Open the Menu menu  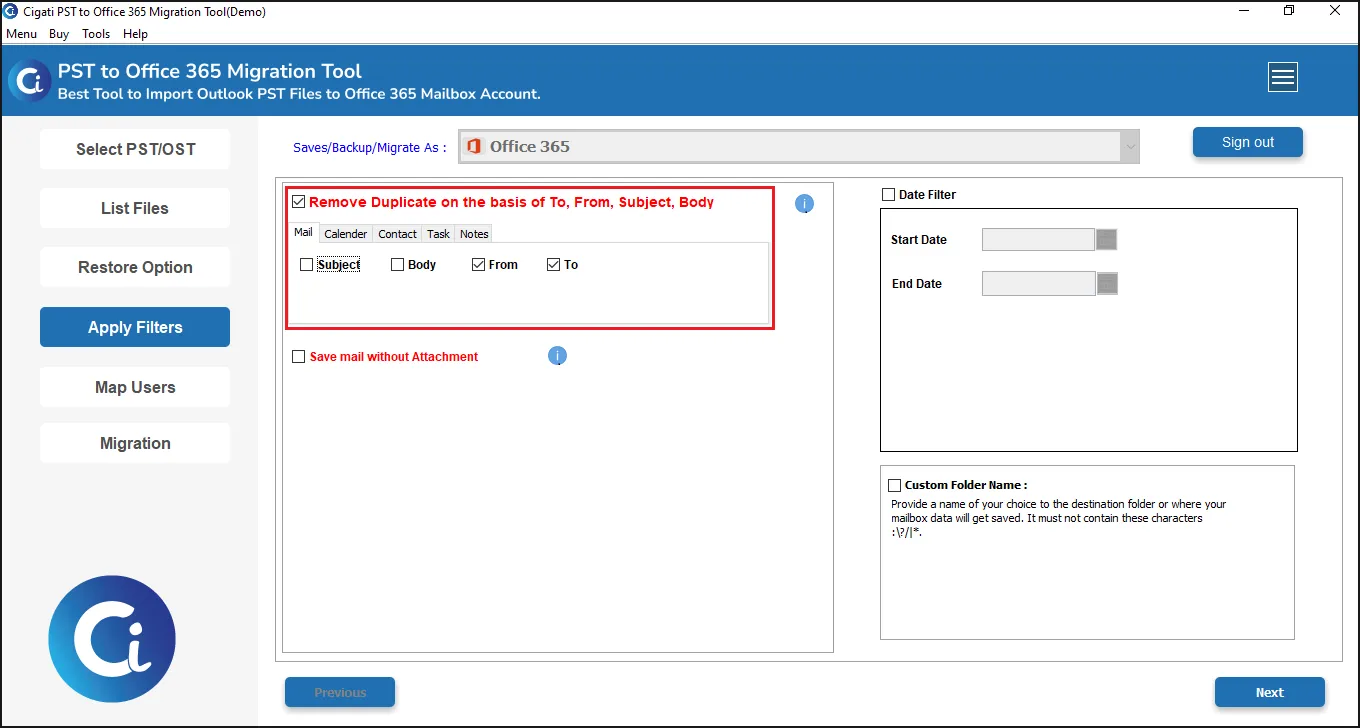[x=21, y=34]
